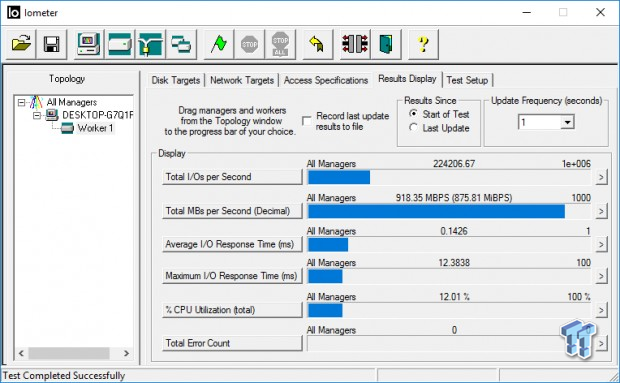Collapse the DESKTOP-G7Q1F manager node
Screen dimensions: 620x383
pyautogui.click(x=37, y=115)
